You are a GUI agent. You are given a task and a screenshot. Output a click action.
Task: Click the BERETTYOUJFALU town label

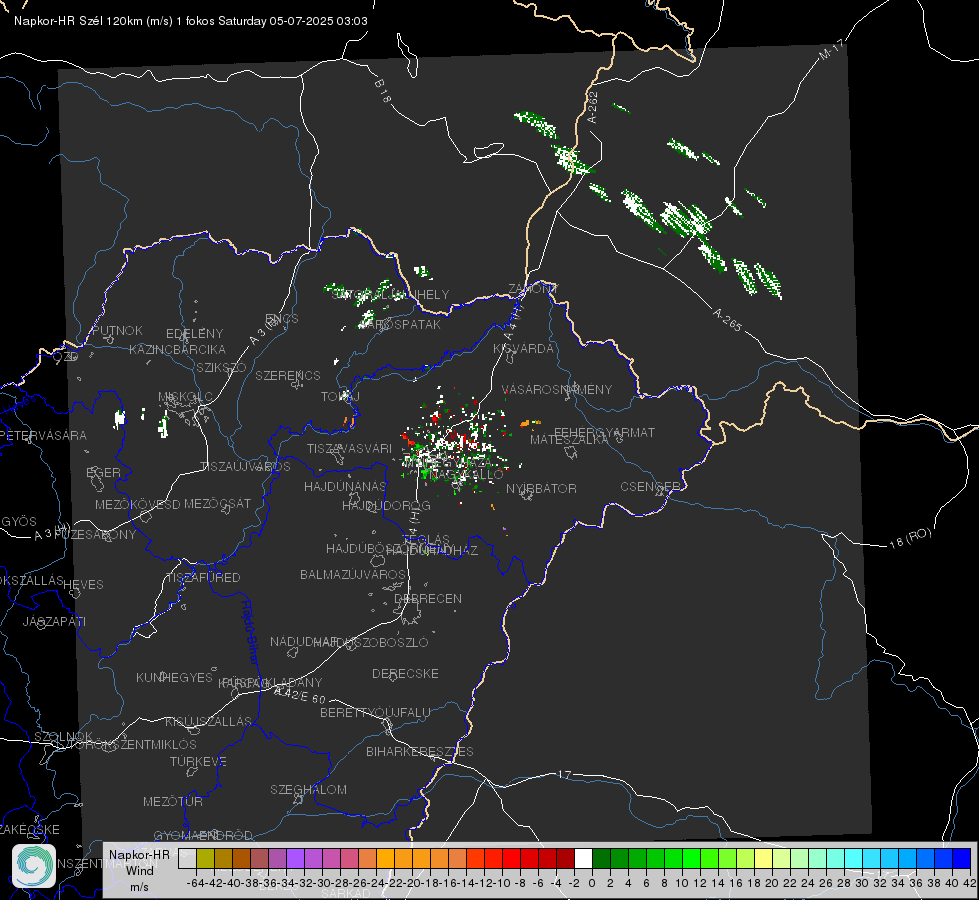pos(375,713)
